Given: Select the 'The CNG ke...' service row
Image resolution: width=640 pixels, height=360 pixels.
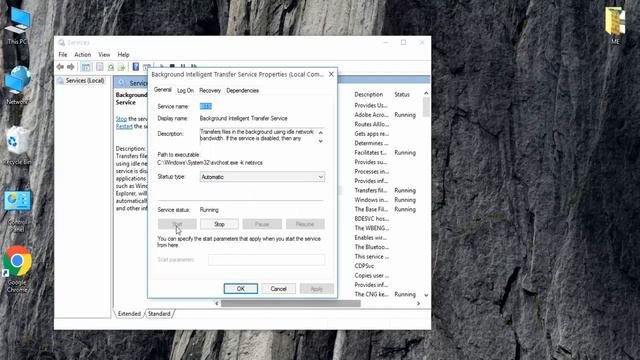Looking at the screenshot, I should (385, 294).
